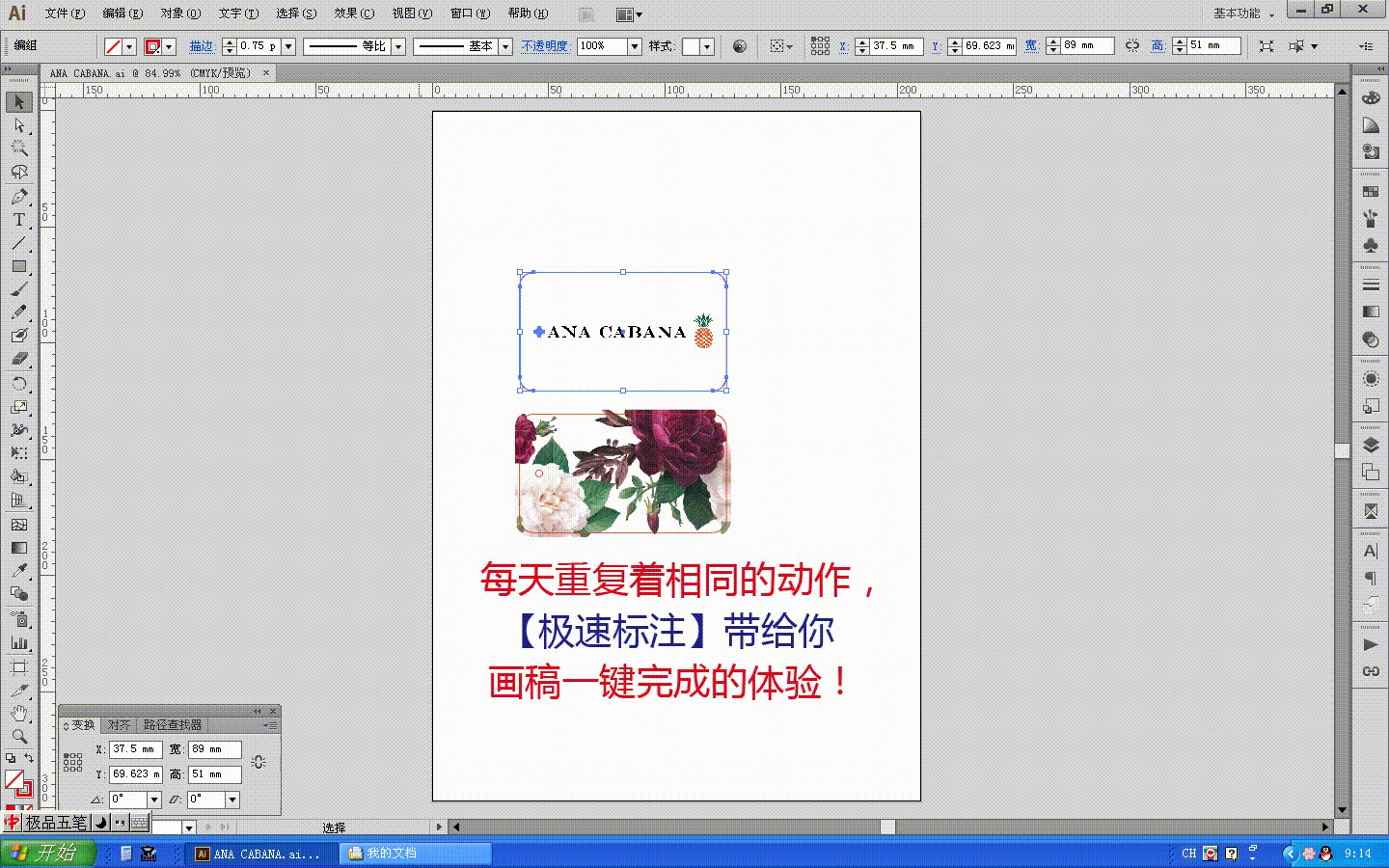Screen dimensions: 1389x868
Task: Open the Symbols panel (club icon)
Action: click(x=1371, y=246)
